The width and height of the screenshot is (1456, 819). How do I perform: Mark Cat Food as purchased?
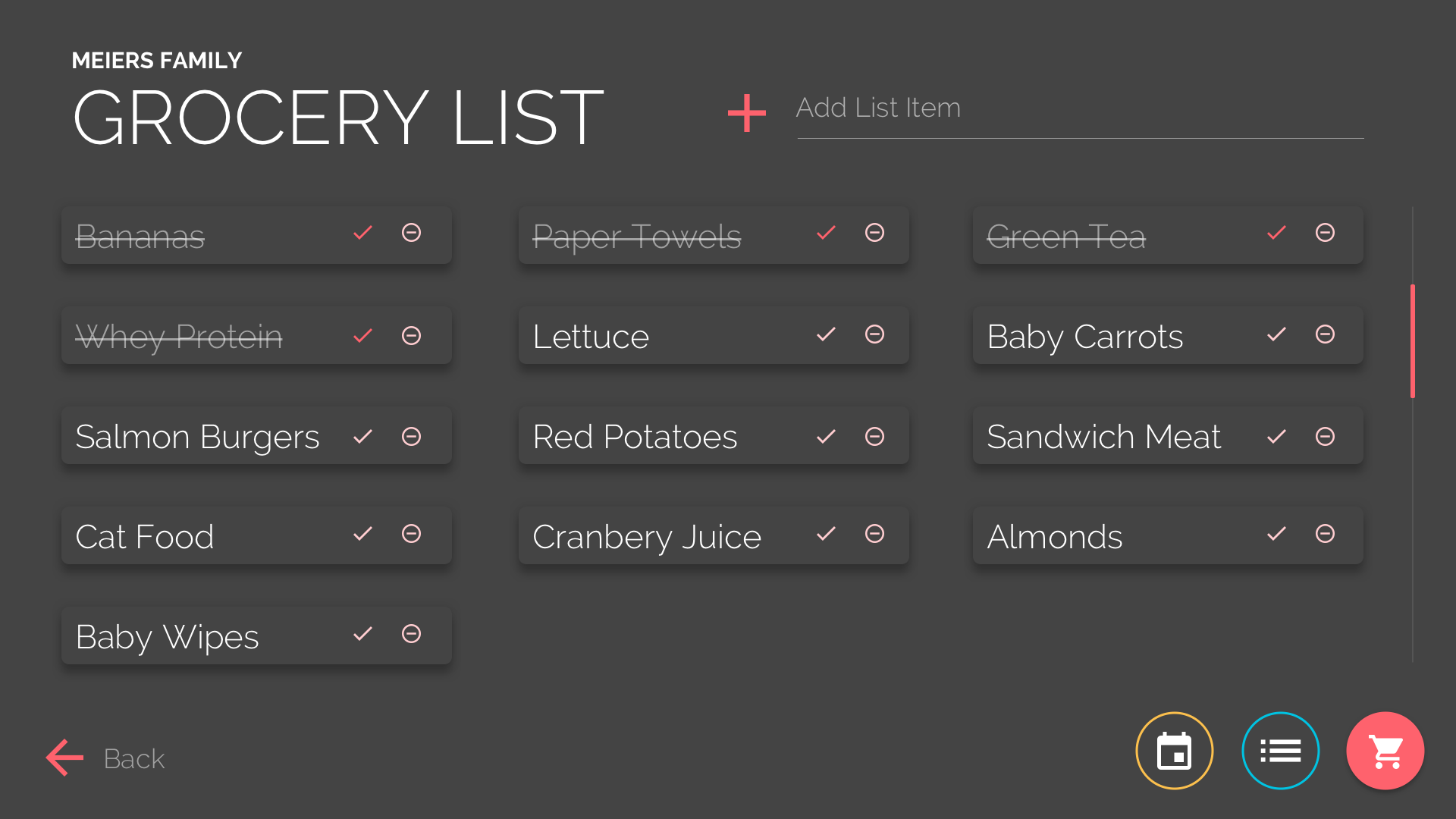click(362, 533)
